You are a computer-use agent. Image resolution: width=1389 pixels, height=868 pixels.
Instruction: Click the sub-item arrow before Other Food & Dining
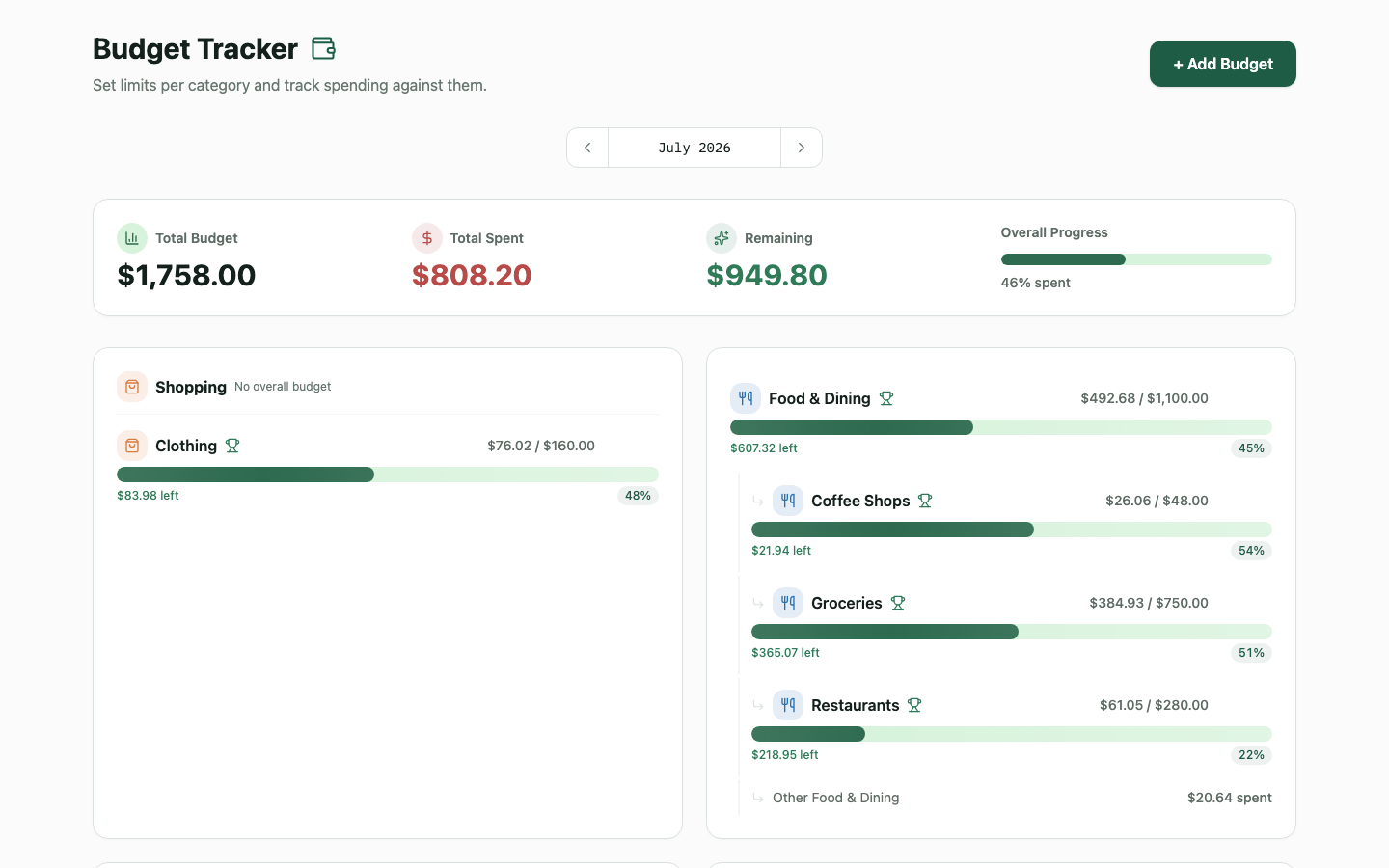[758, 798]
